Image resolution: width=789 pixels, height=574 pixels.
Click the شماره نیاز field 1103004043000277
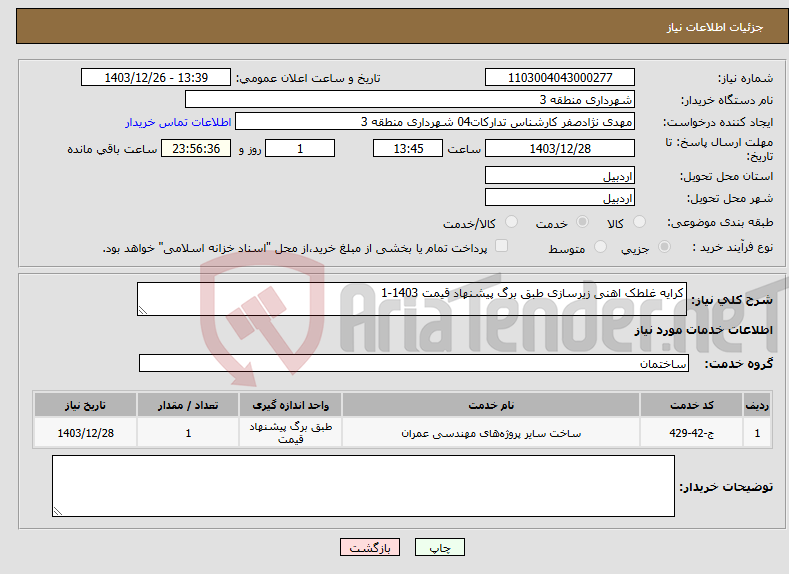[560, 77]
